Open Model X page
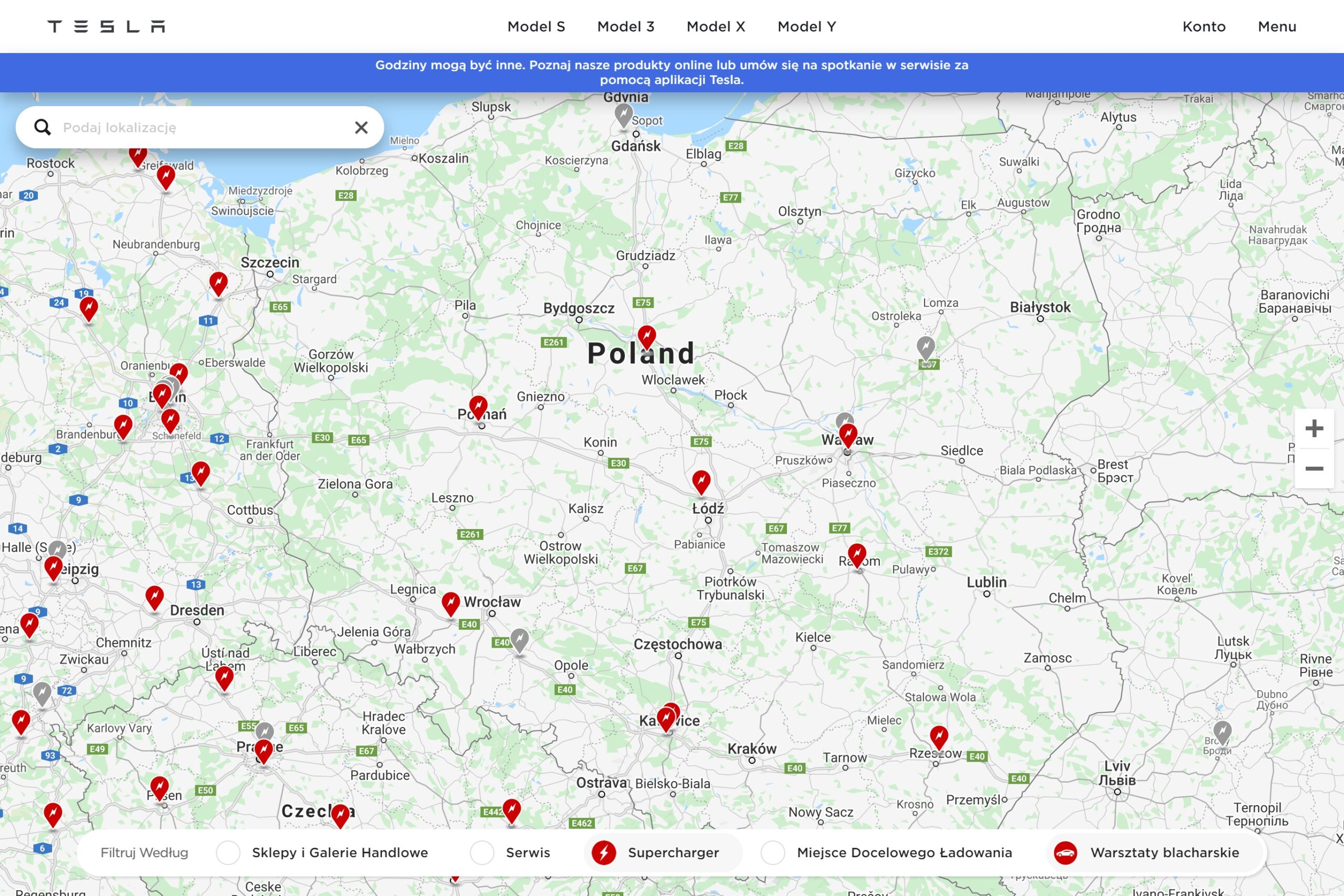 pos(716,26)
